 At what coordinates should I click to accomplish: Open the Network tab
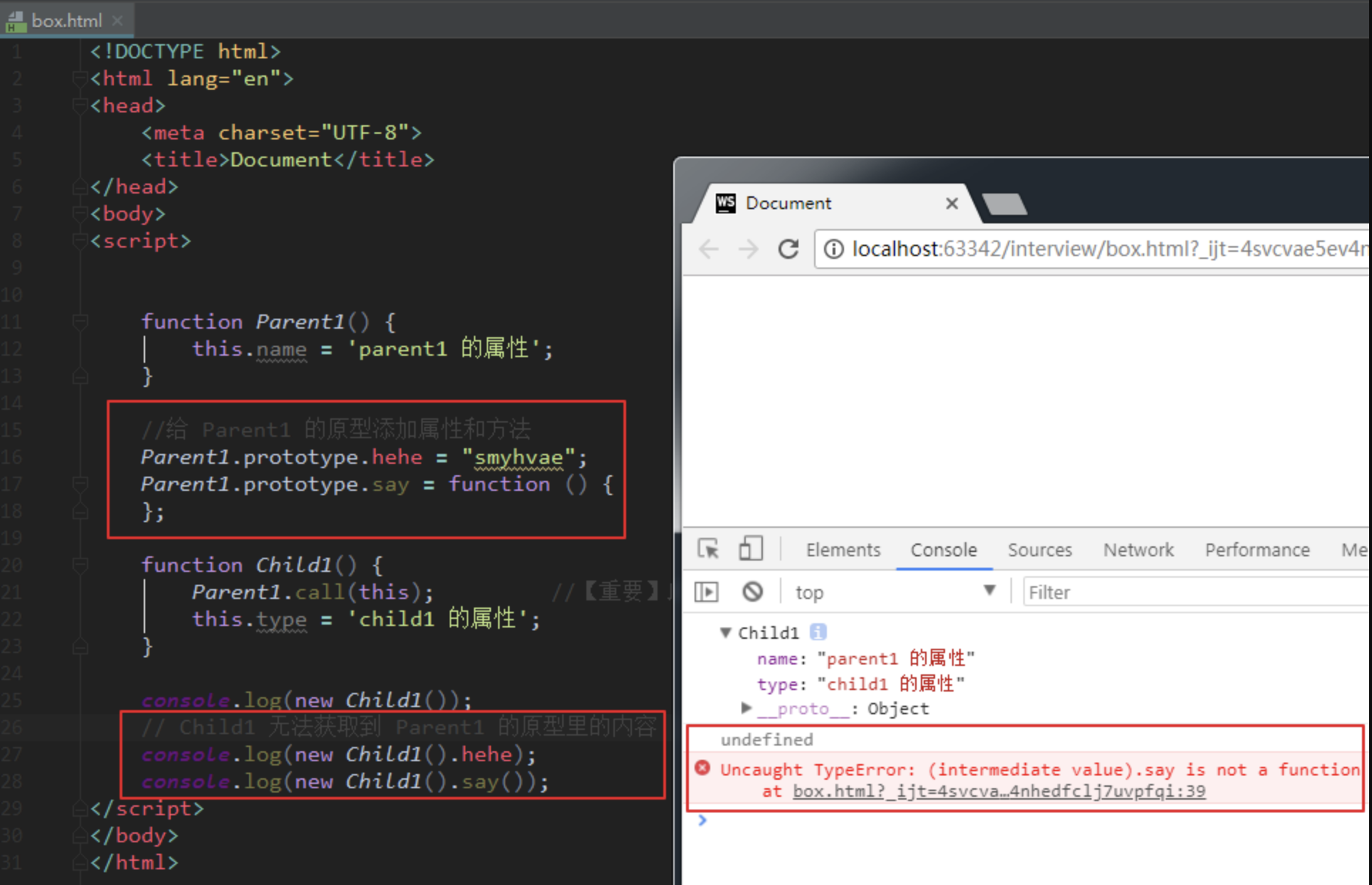1138,550
